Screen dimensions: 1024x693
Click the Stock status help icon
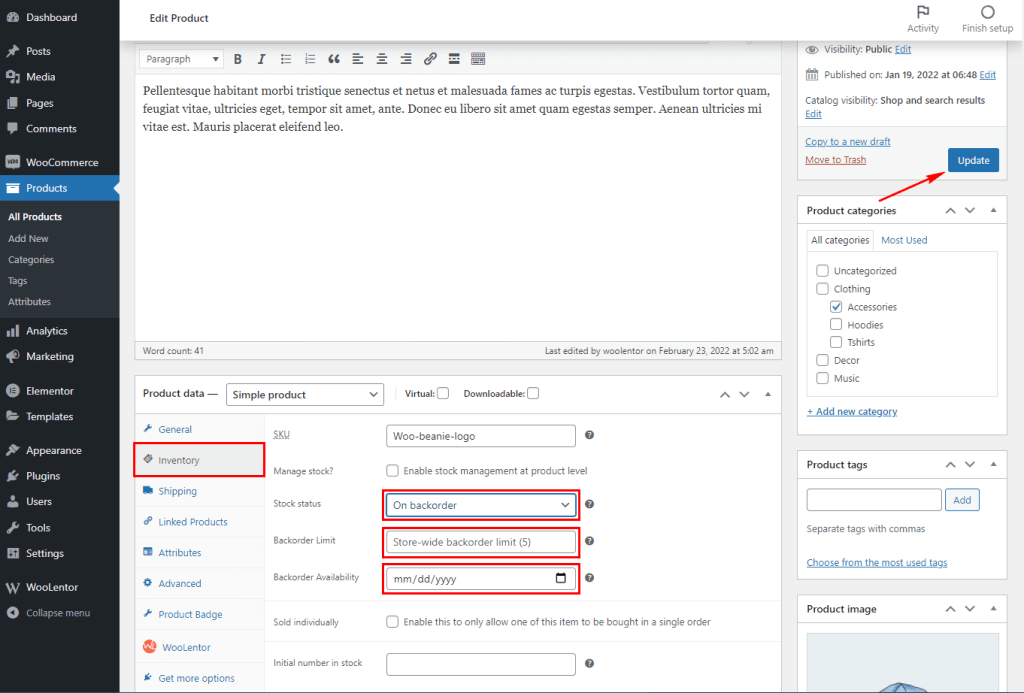589,505
